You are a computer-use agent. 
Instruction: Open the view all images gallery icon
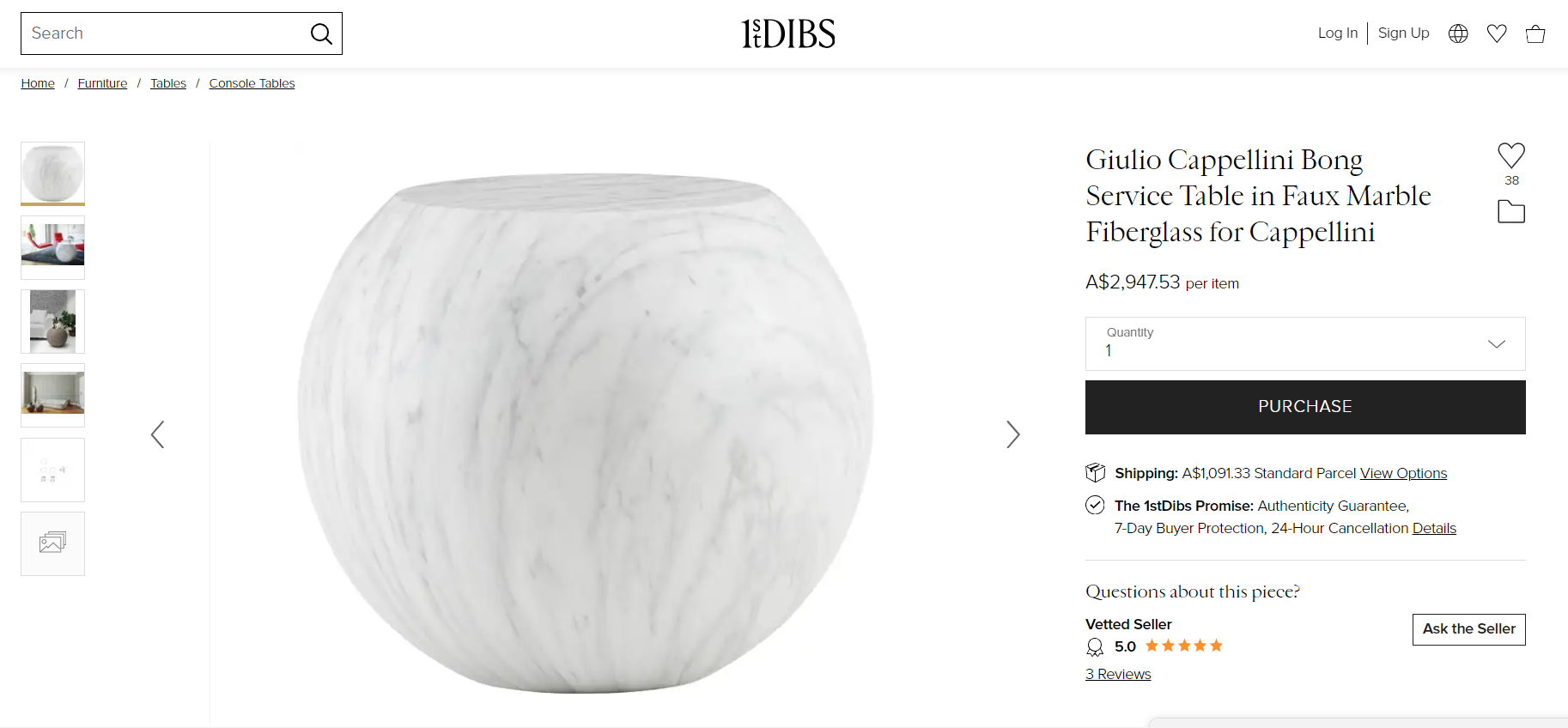(52, 543)
